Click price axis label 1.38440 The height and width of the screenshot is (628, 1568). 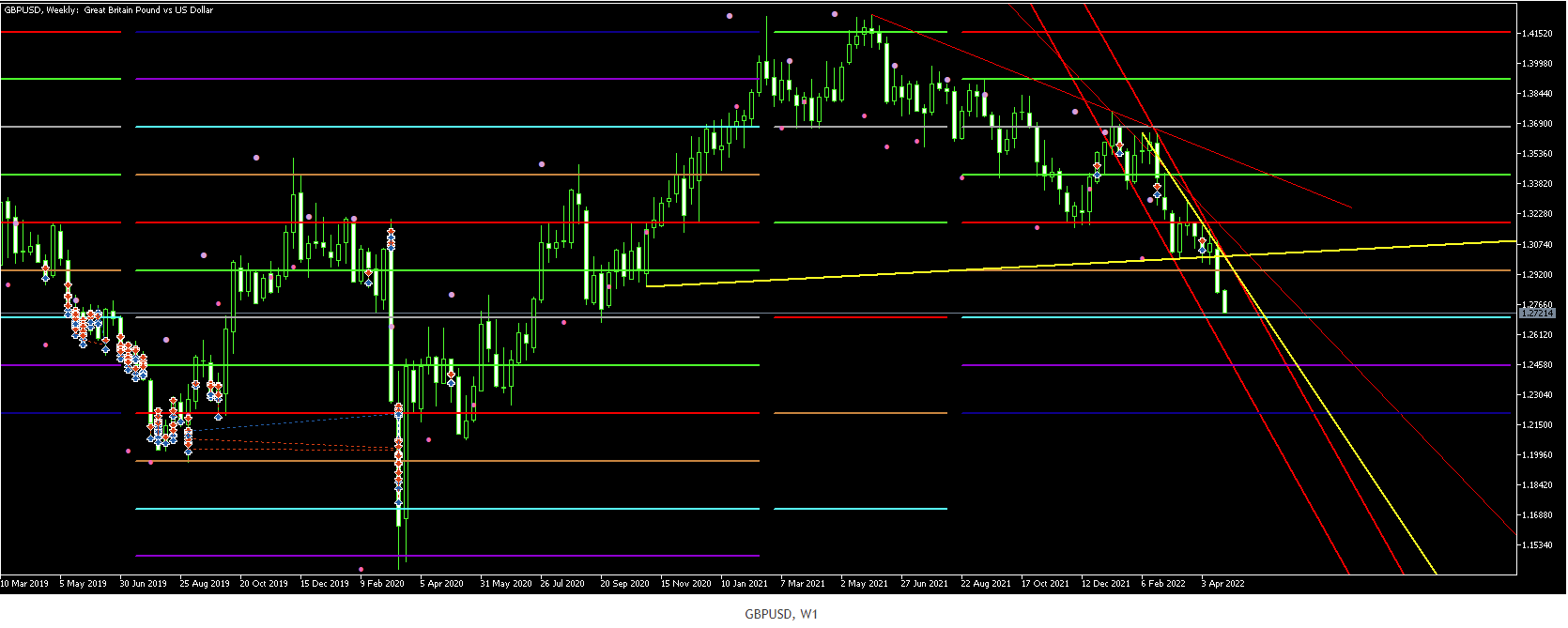(x=1536, y=94)
